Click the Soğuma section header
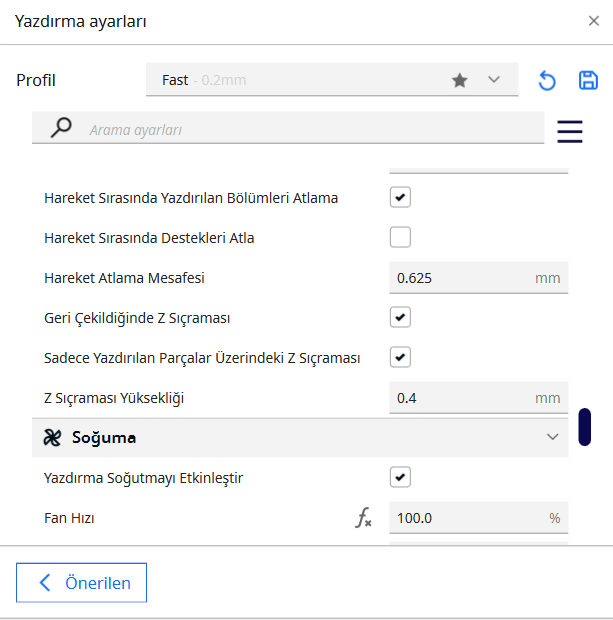 point(300,437)
